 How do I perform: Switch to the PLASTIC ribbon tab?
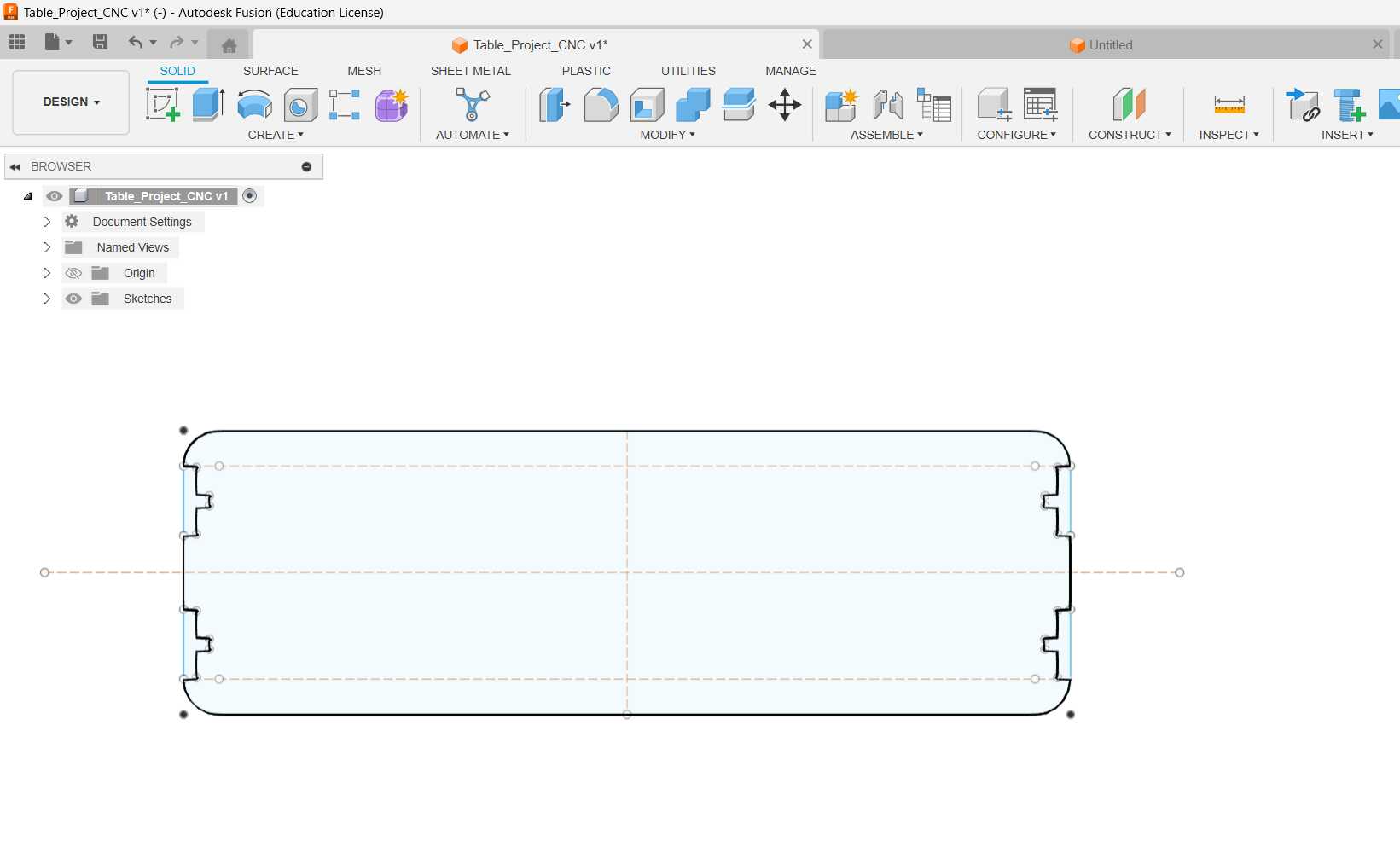[586, 71]
